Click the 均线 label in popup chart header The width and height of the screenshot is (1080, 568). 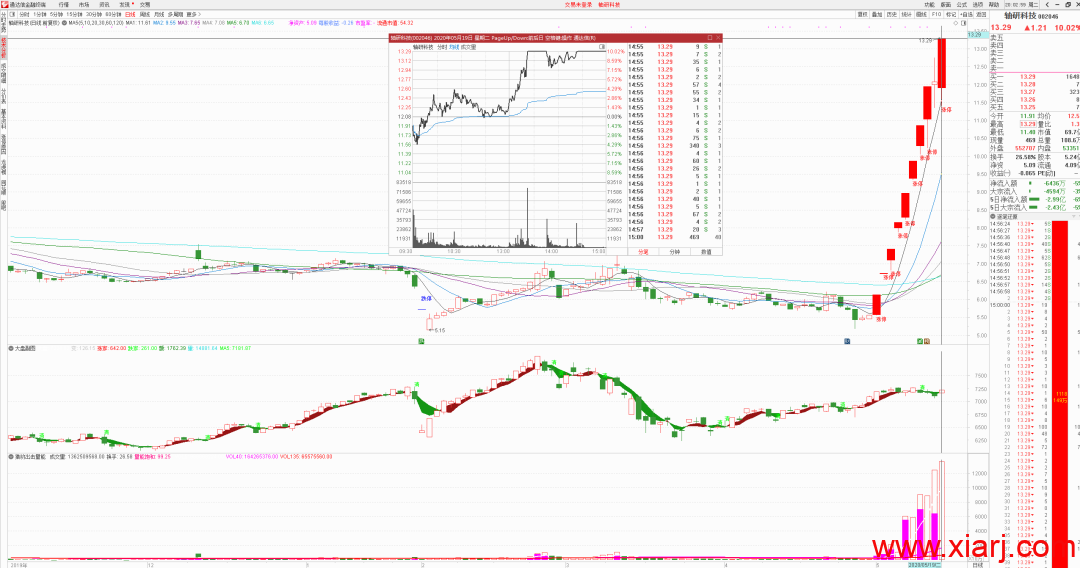point(454,48)
